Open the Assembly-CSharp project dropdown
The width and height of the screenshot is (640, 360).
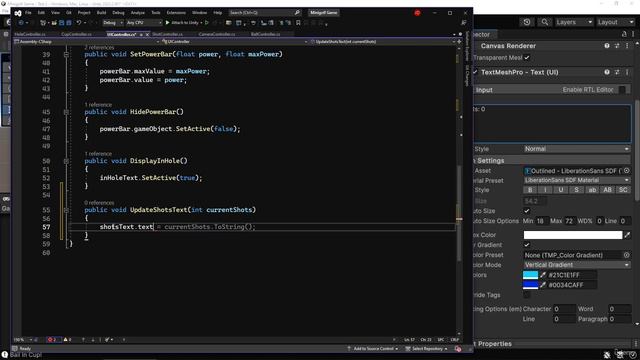86,42
